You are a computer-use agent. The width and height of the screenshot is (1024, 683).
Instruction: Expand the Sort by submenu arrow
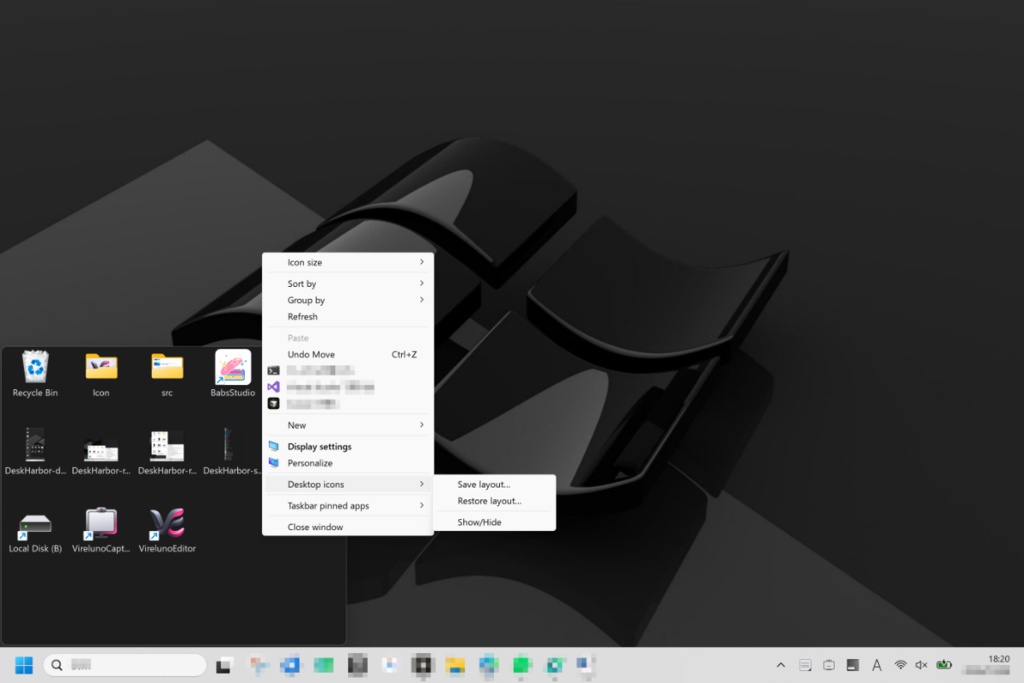click(x=422, y=283)
